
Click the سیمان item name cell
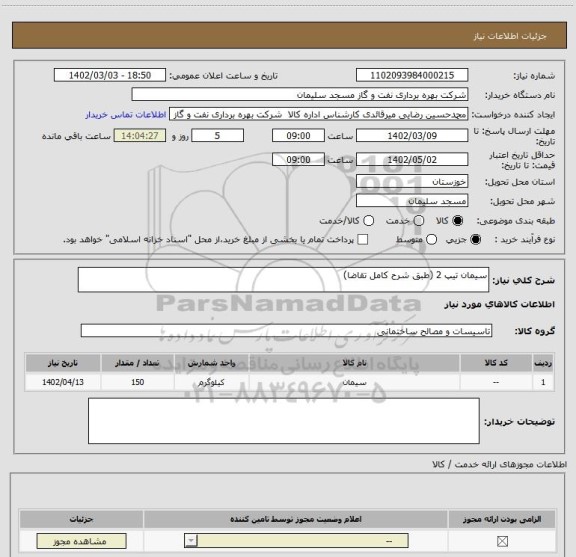pyautogui.click(x=354, y=382)
